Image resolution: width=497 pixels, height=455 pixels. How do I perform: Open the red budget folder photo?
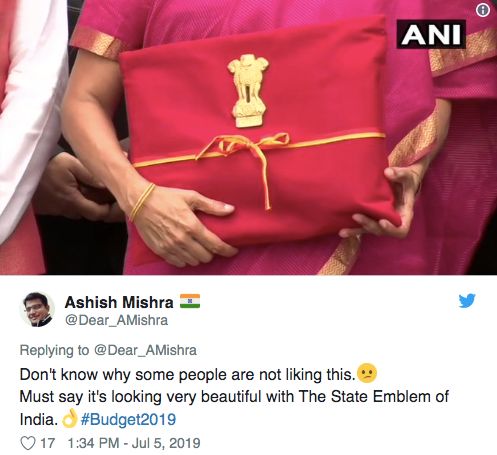(x=248, y=137)
